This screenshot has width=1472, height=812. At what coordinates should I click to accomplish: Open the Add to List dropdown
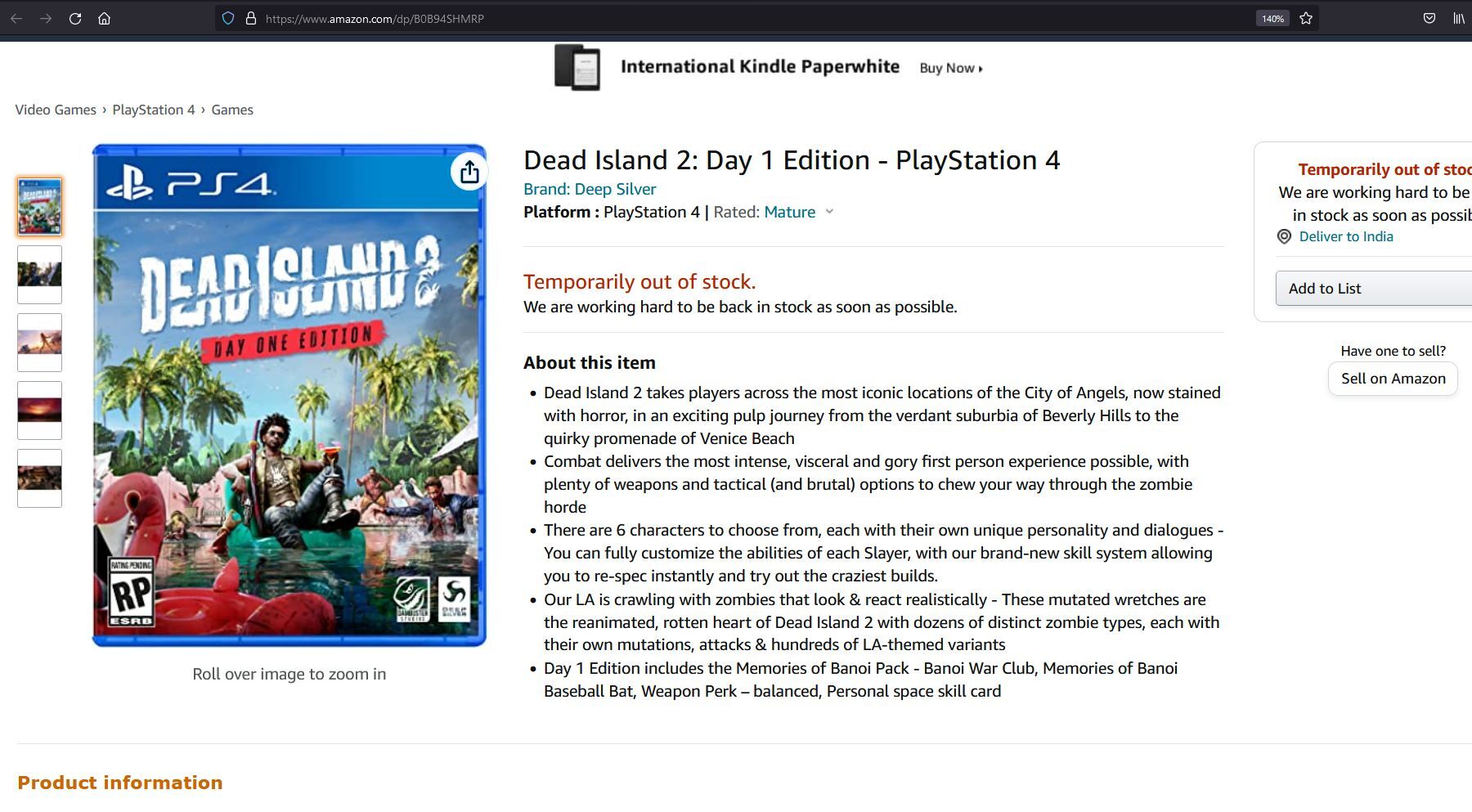(1374, 289)
